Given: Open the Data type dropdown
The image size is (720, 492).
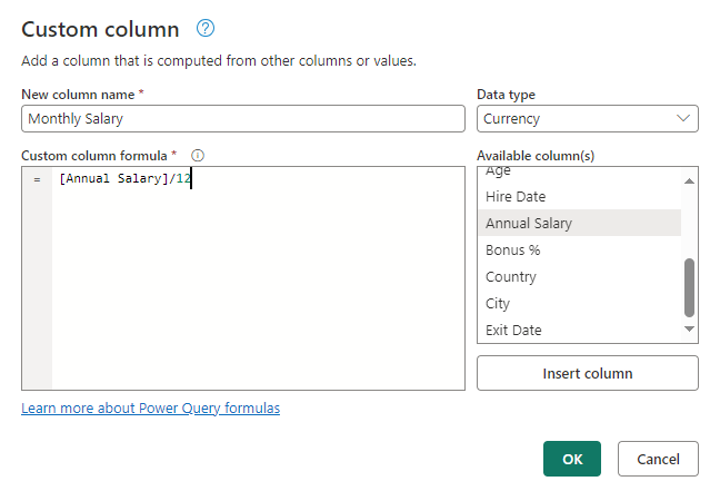Looking at the screenshot, I should click(587, 119).
